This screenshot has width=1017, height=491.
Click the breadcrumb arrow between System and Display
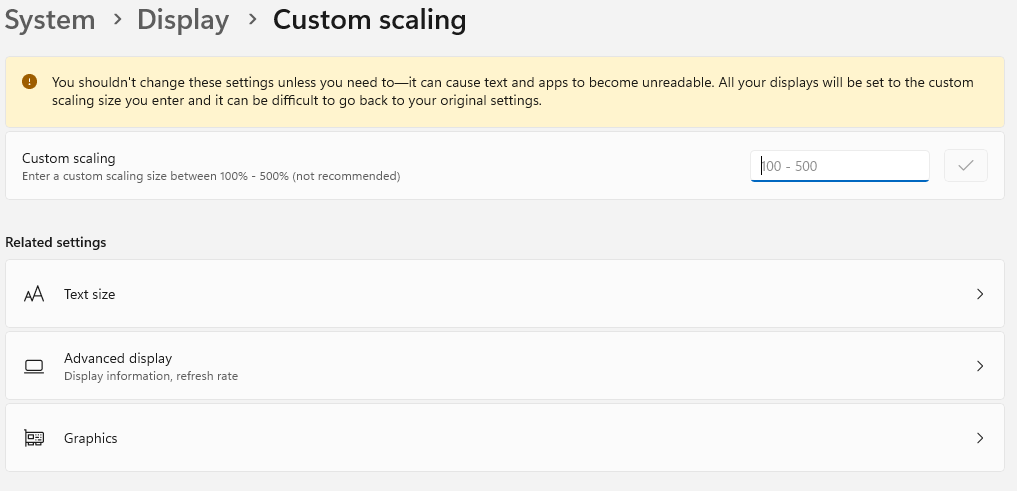point(117,20)
